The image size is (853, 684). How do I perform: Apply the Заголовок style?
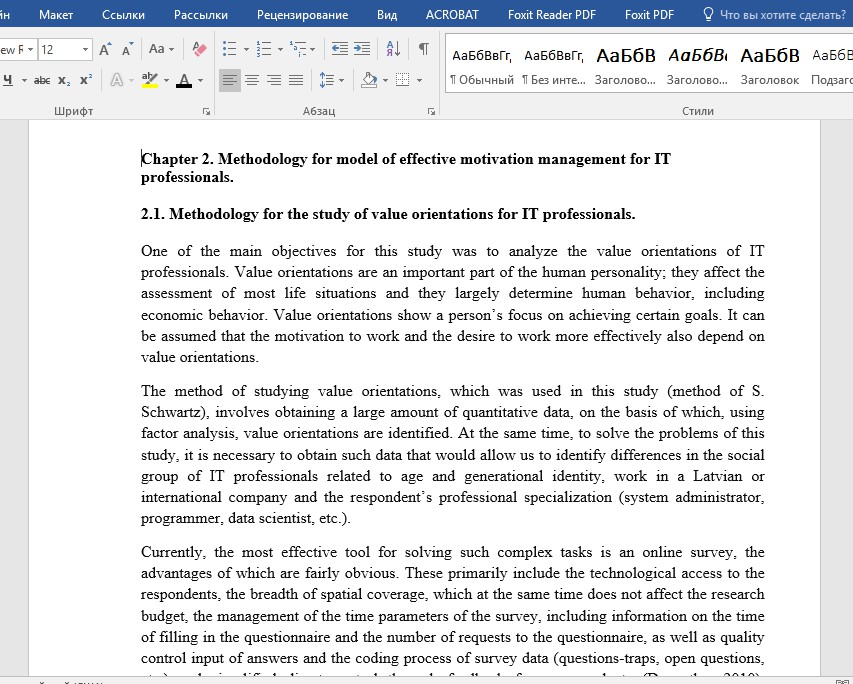tap(770, 66)
